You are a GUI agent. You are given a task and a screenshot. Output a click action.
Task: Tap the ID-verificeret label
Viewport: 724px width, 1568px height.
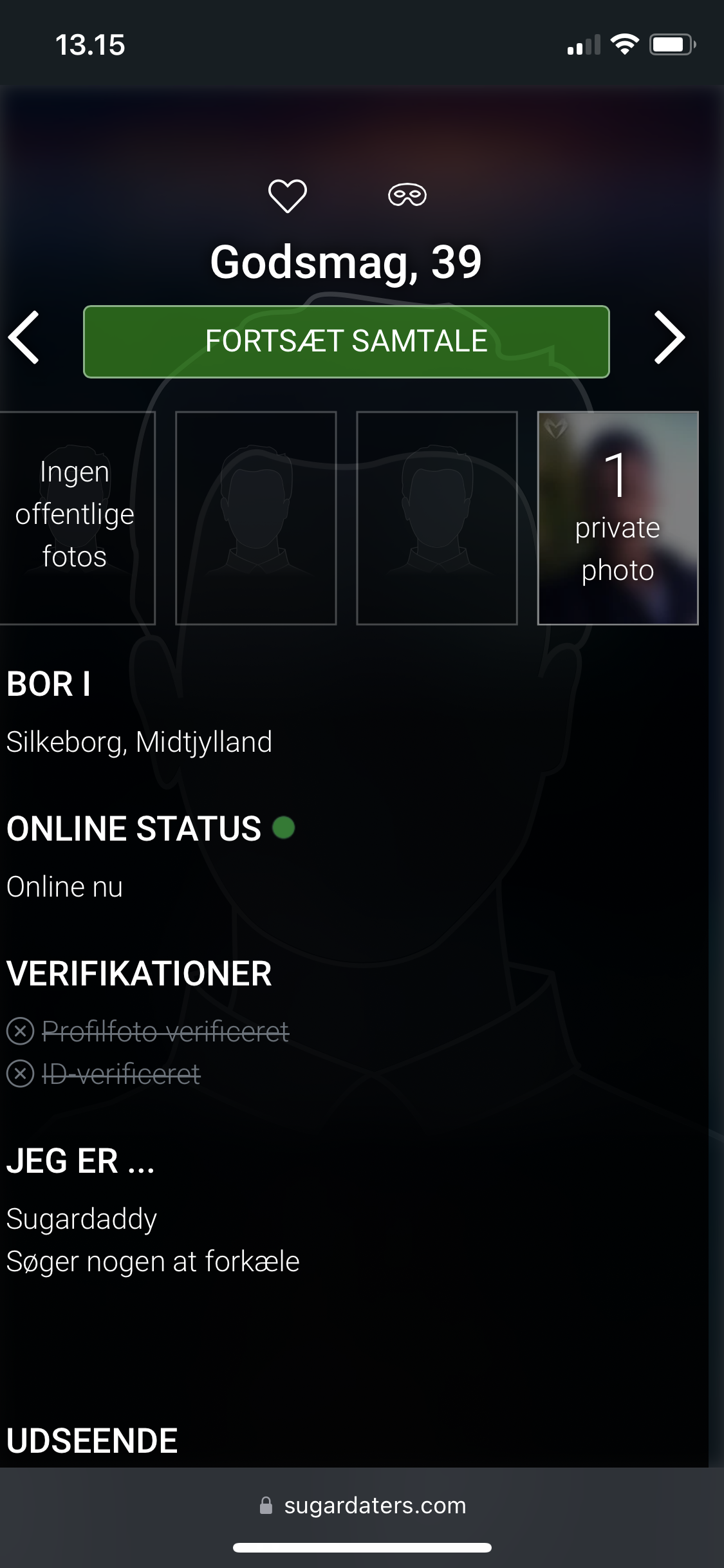pos(121,1074)
